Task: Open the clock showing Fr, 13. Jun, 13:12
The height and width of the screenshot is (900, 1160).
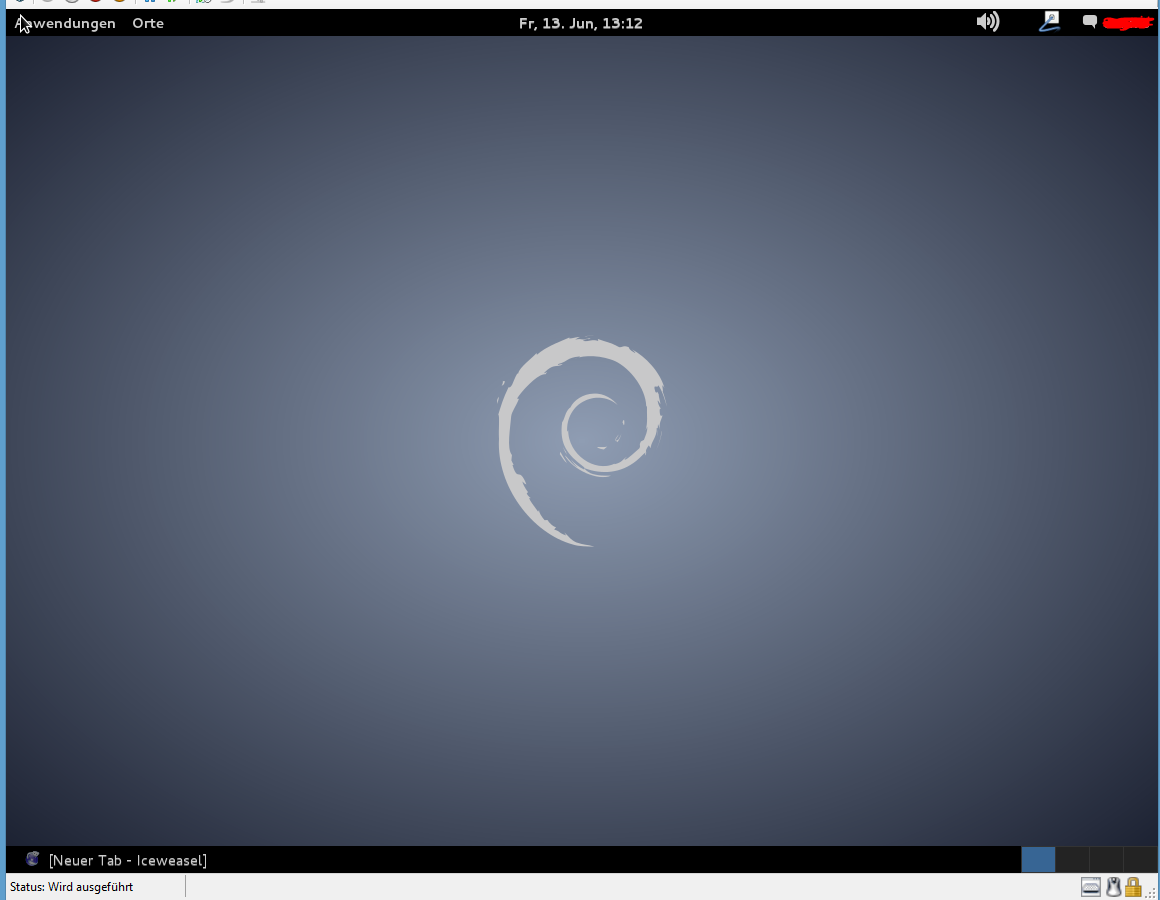Action: pos(581,23)
